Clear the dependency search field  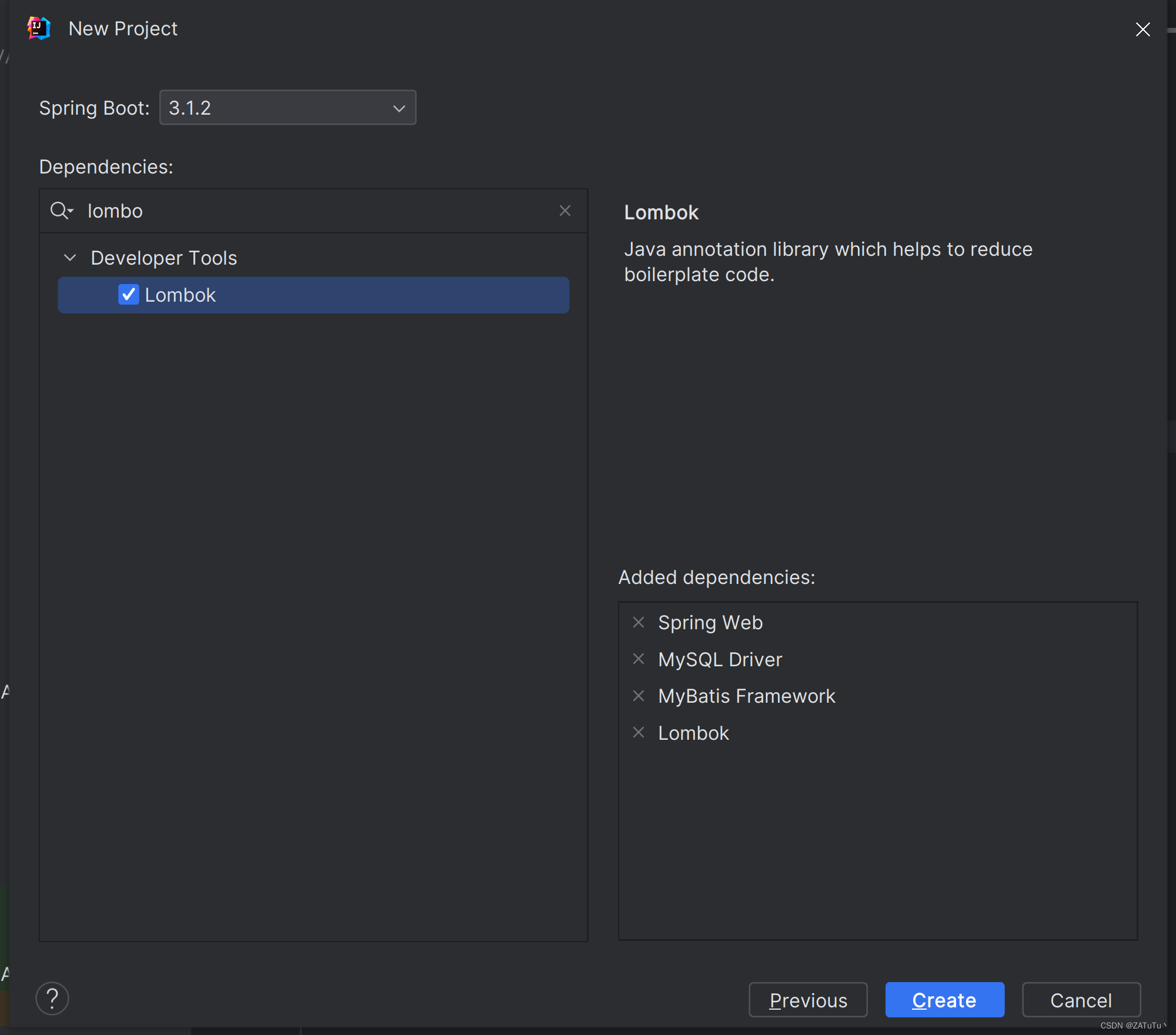tap(565, 211)
